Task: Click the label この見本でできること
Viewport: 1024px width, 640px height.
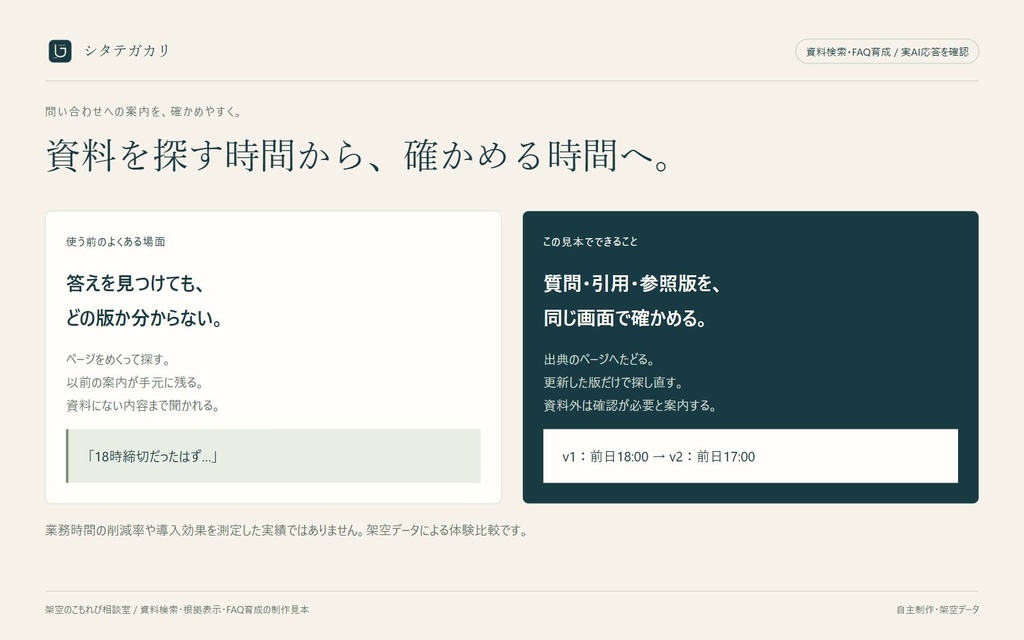Action: 590,242
